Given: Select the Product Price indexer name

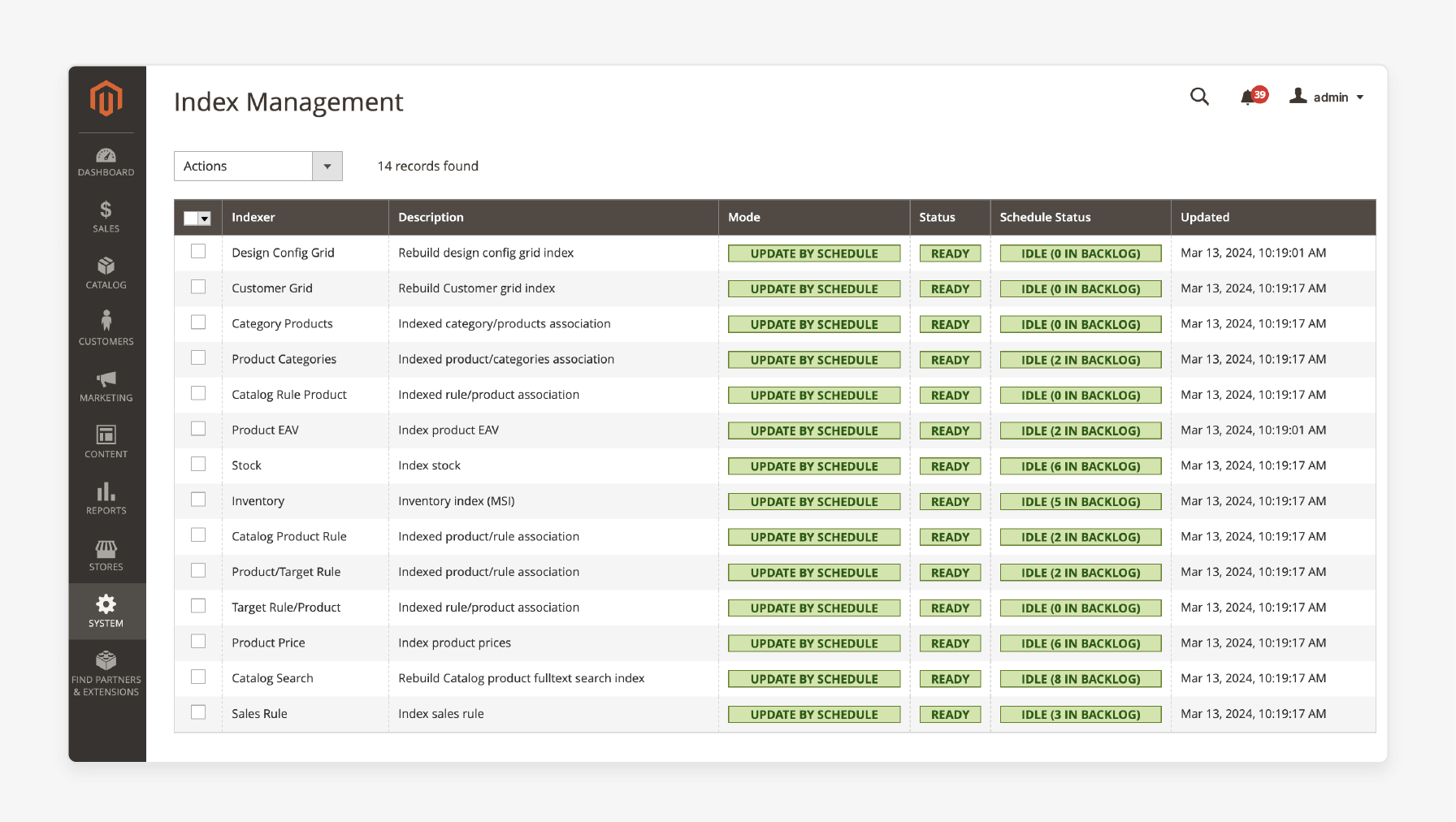Looking at the screenshot, I should tap(268, 642).
